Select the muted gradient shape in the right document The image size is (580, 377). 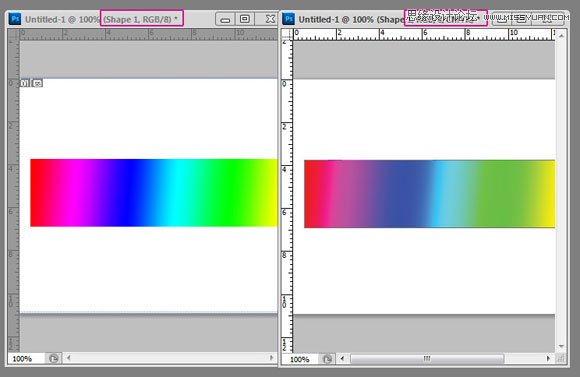coord(429,194)
